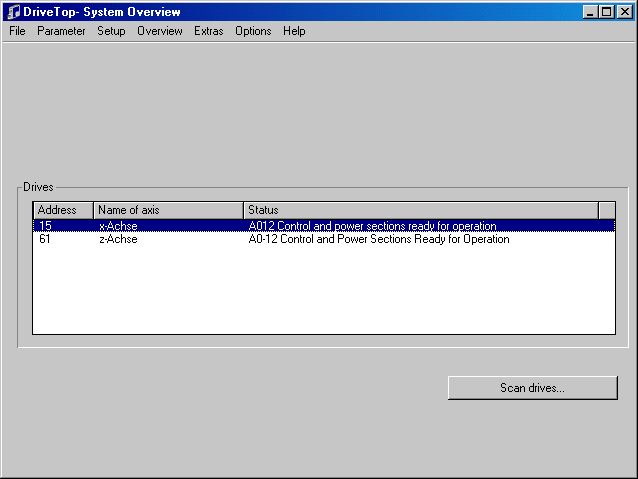Minimize the DriveTop window
This screenshot has height=479, width=638.
coord(590,12)
